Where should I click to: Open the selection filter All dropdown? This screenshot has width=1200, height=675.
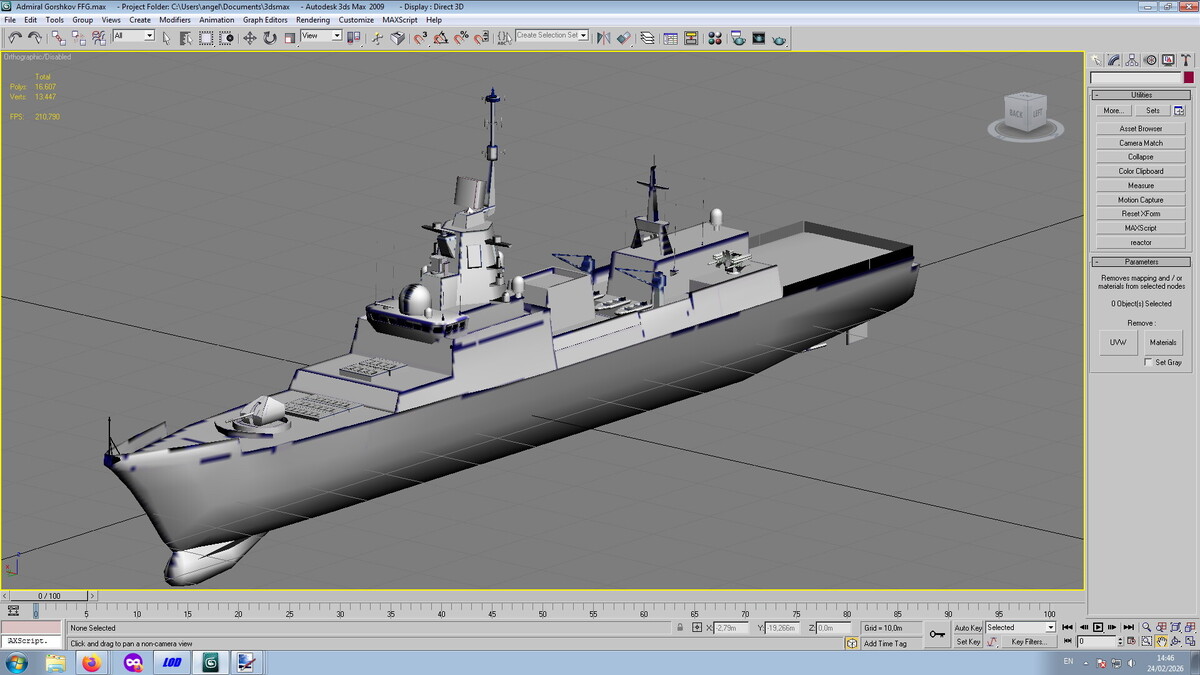click(x=134, y=36)
